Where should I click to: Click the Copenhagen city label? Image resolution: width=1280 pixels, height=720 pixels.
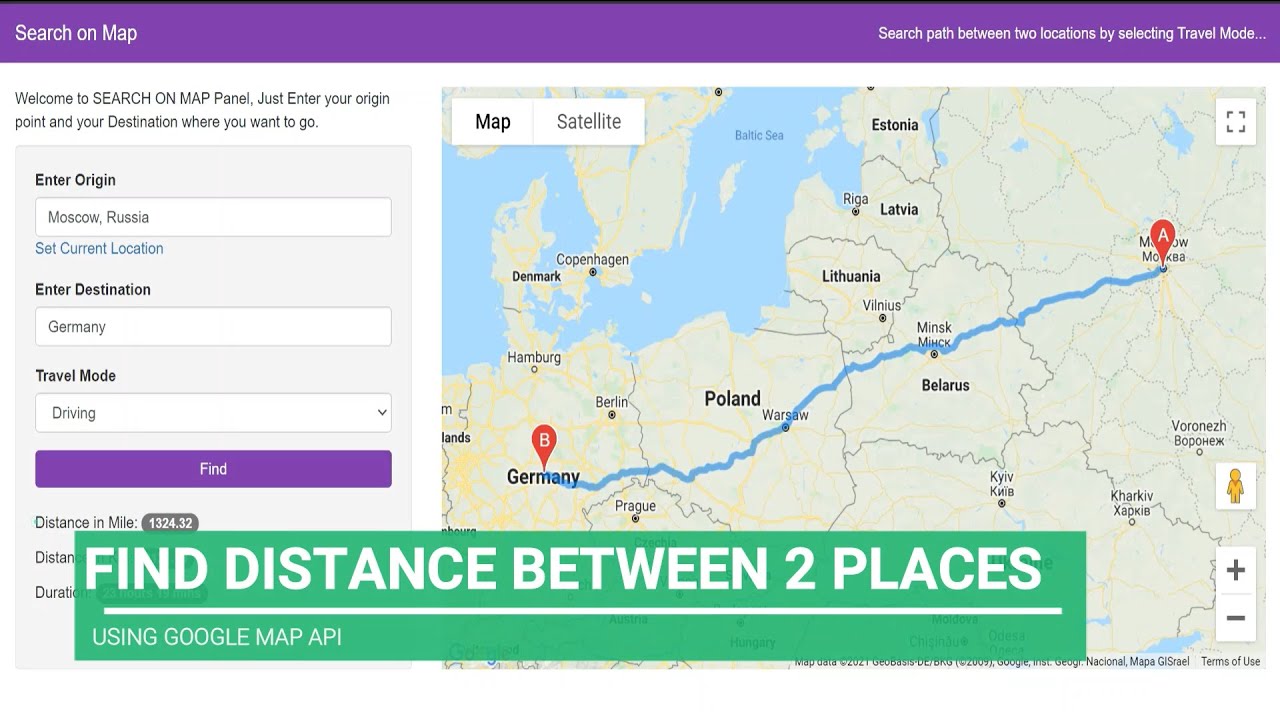click(592, 259)
